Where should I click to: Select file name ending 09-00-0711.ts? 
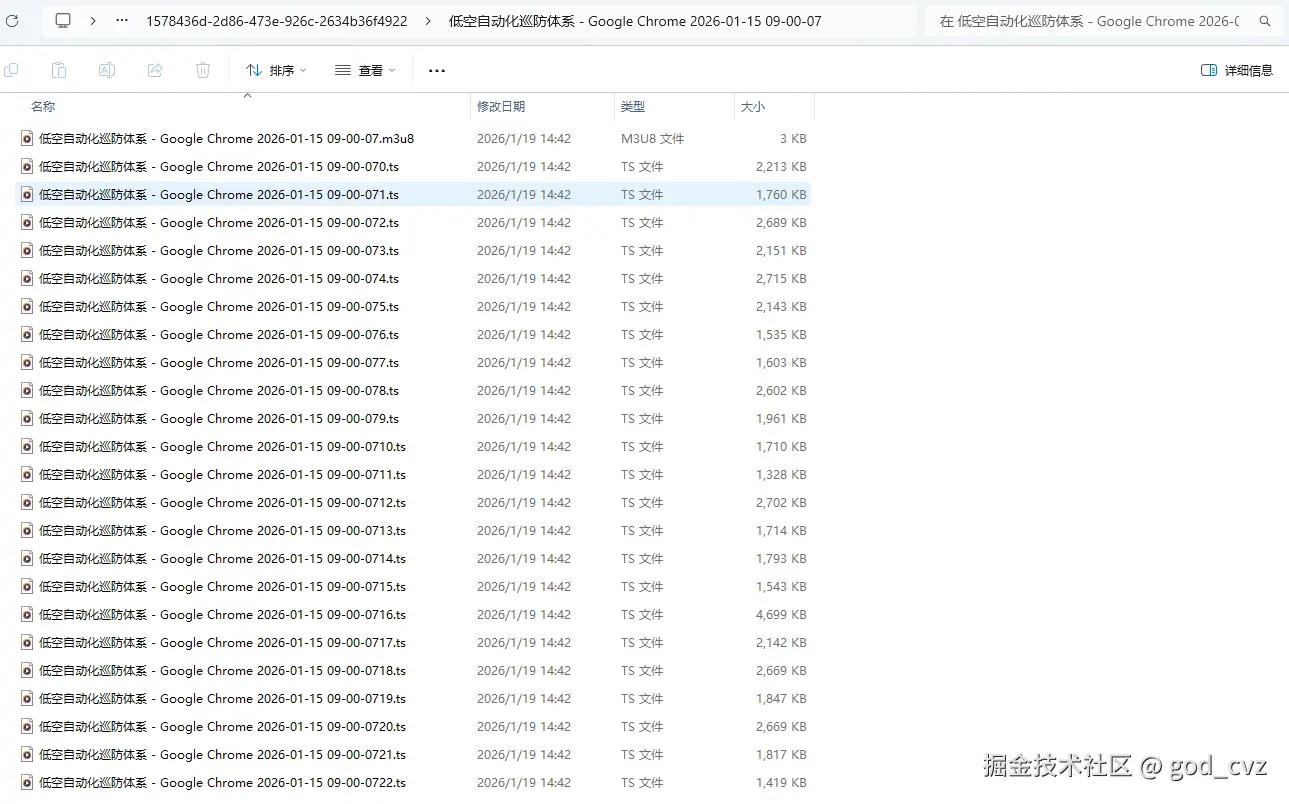pyautogui.click(x=222, y=475)
